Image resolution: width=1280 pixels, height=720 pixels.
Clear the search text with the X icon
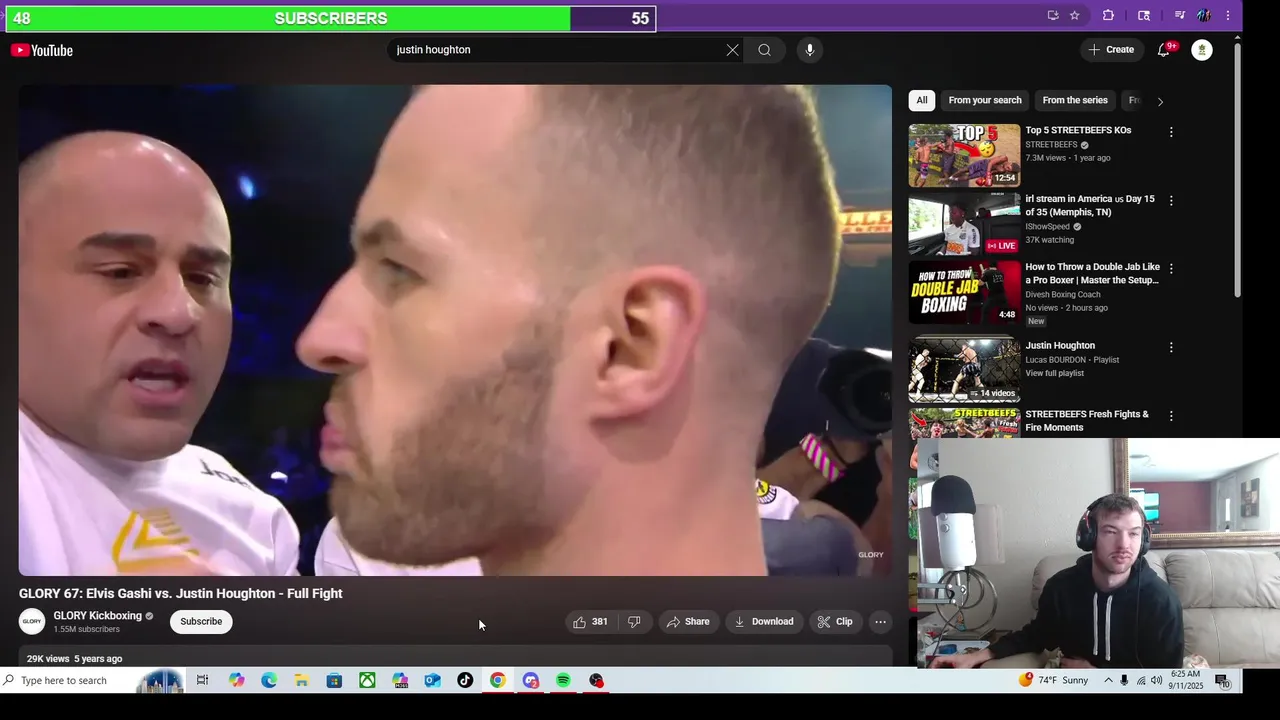732,50
